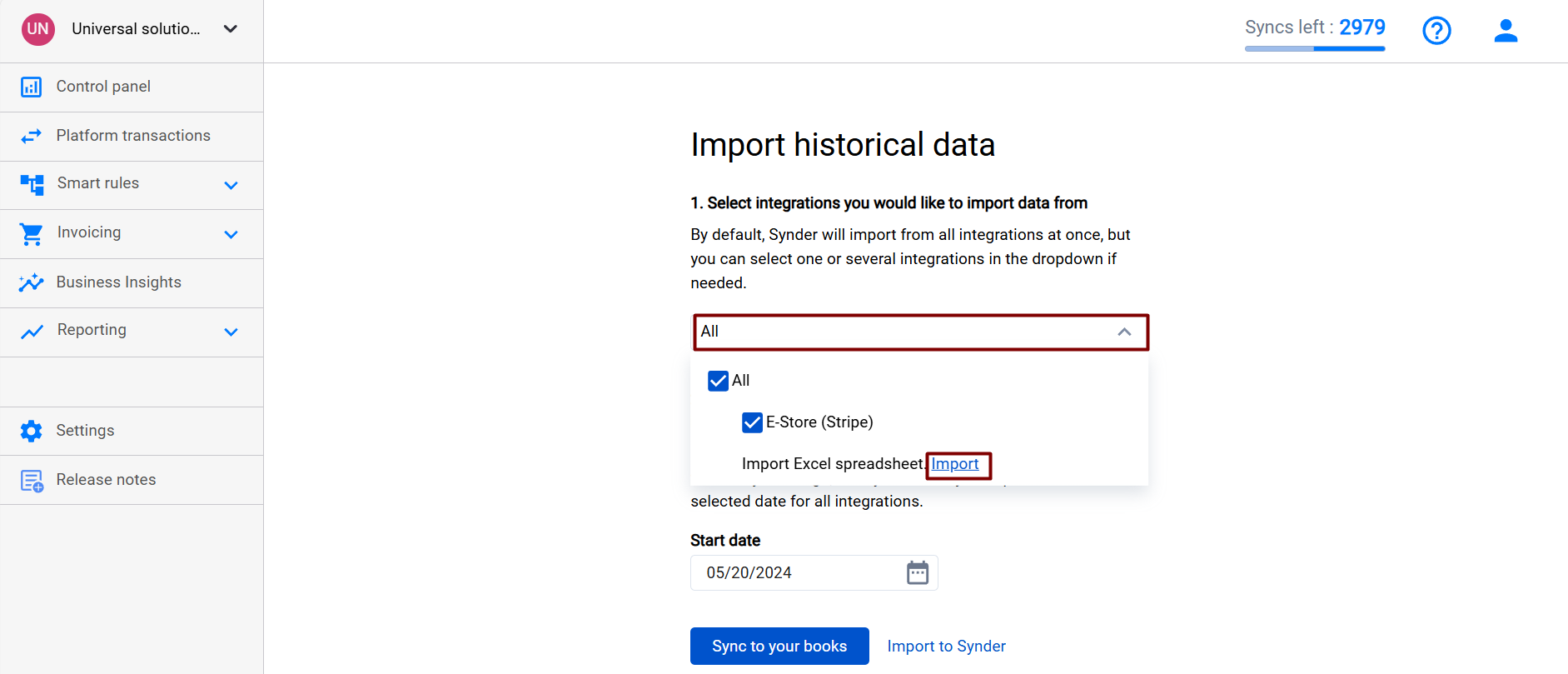1568x674 pixels.
Task: Open the Start date calendar icon
Action: 918,573
